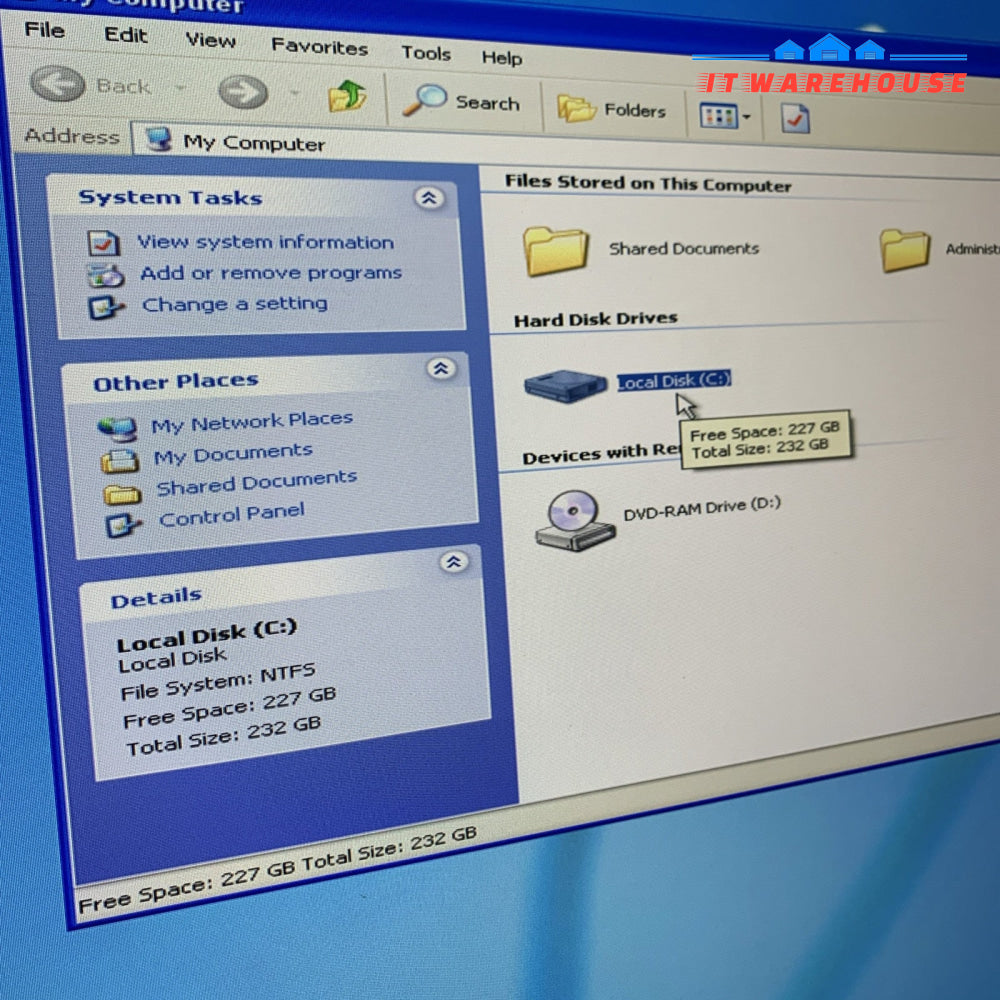
Task: Click the View system information icon
Action: 103,243
